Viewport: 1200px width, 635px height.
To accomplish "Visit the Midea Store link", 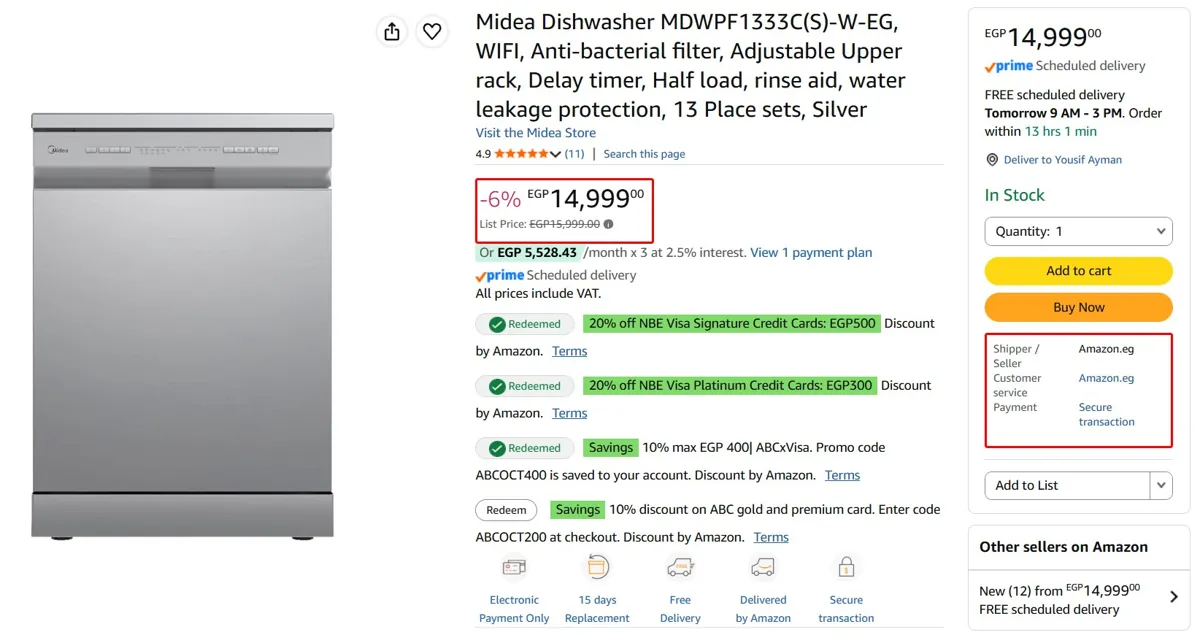I will click(535, 133).
